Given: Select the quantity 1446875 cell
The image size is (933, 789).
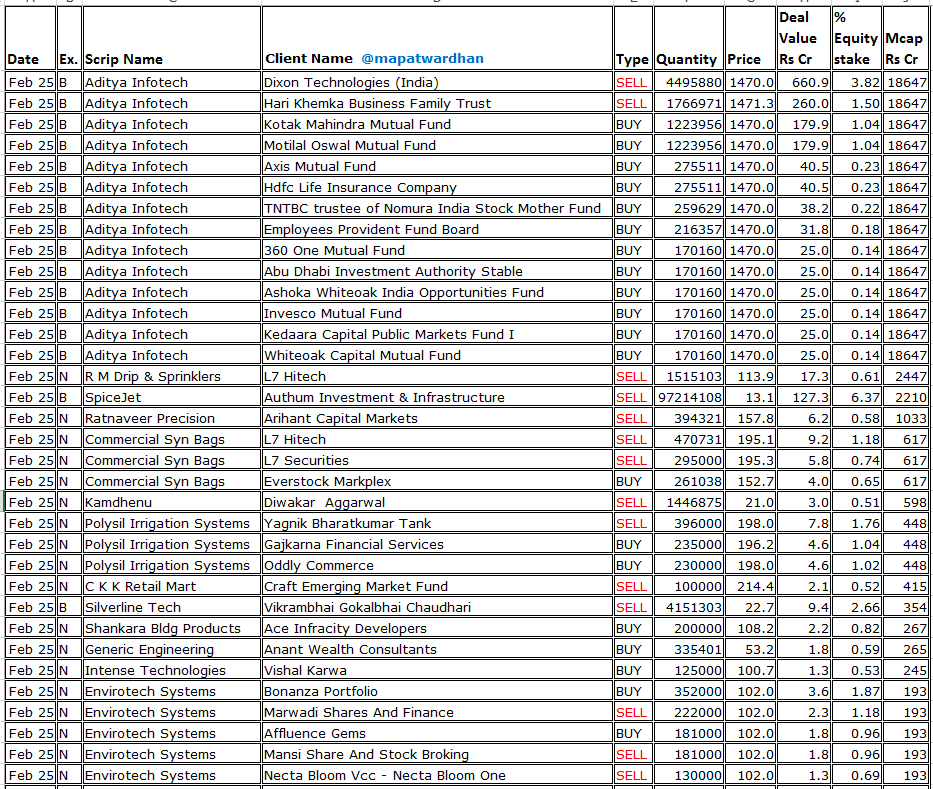Looking at the screenshot, I should [688, 502].
